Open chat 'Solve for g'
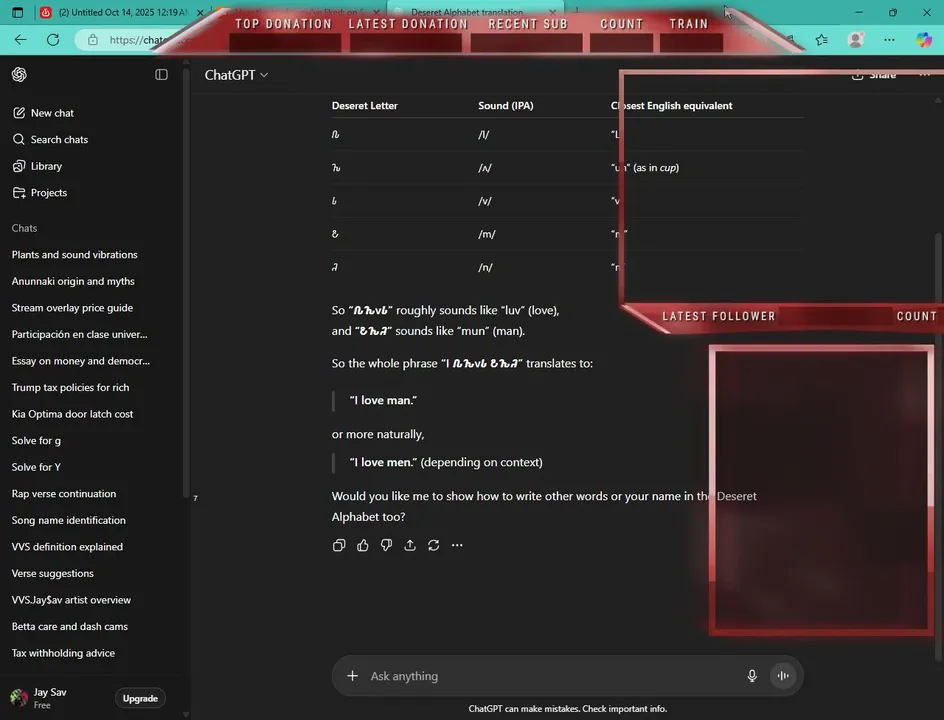Image resolution: width=944 pixels, height=720 pixels. (x=36, y=441)
